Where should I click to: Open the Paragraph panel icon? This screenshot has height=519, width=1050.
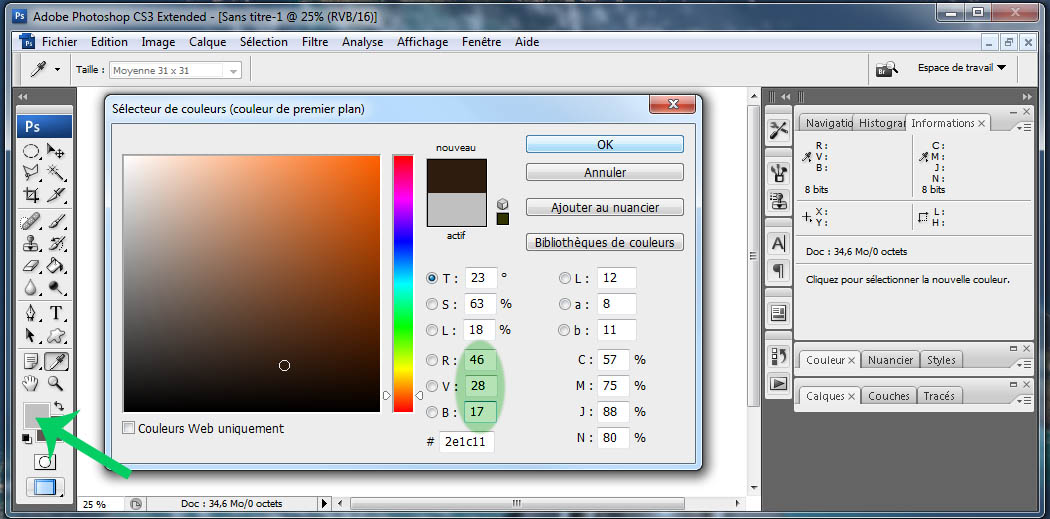coord(779,271)
